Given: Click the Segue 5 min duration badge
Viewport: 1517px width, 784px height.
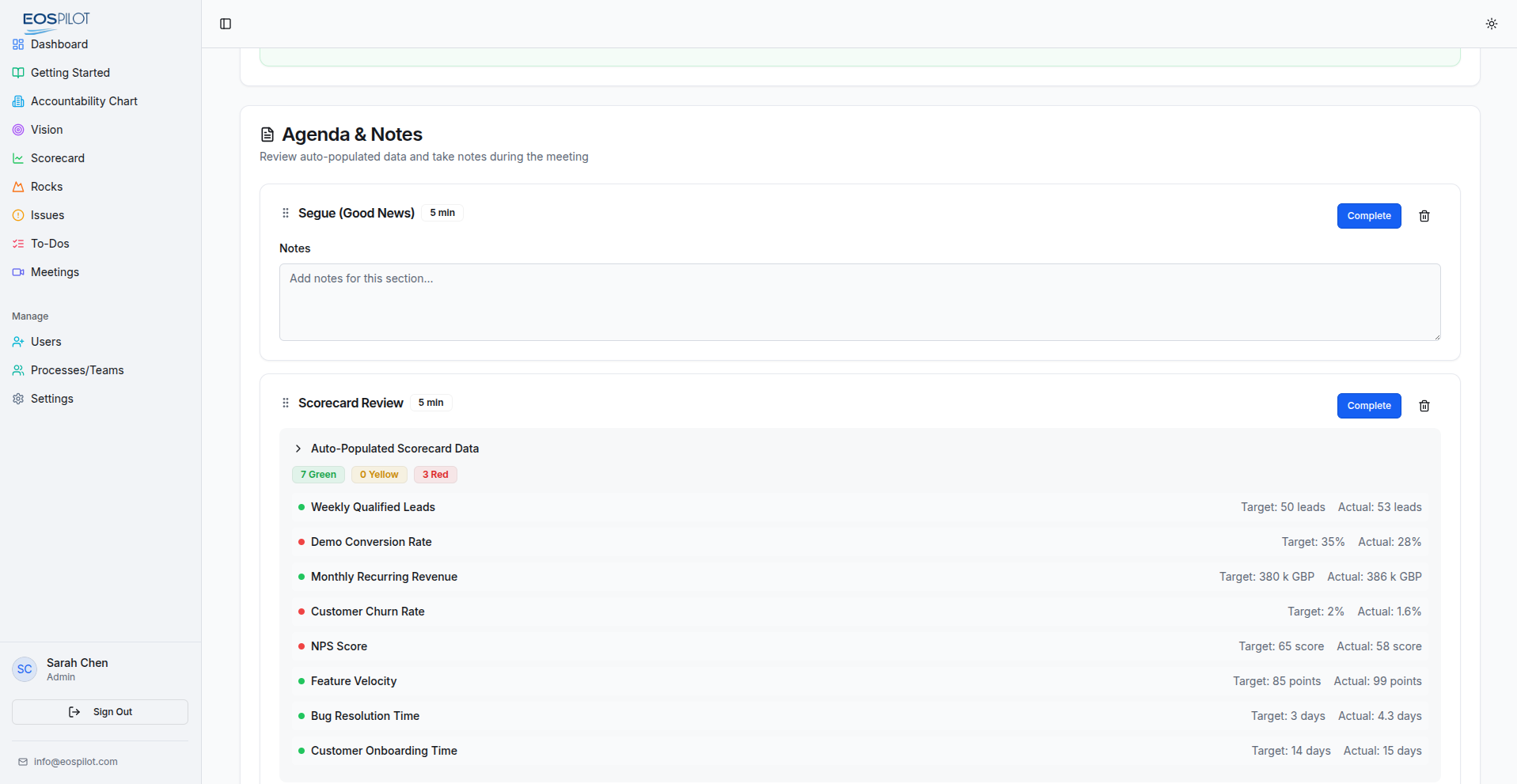Looking at the screenshot, I should point(442,213).
